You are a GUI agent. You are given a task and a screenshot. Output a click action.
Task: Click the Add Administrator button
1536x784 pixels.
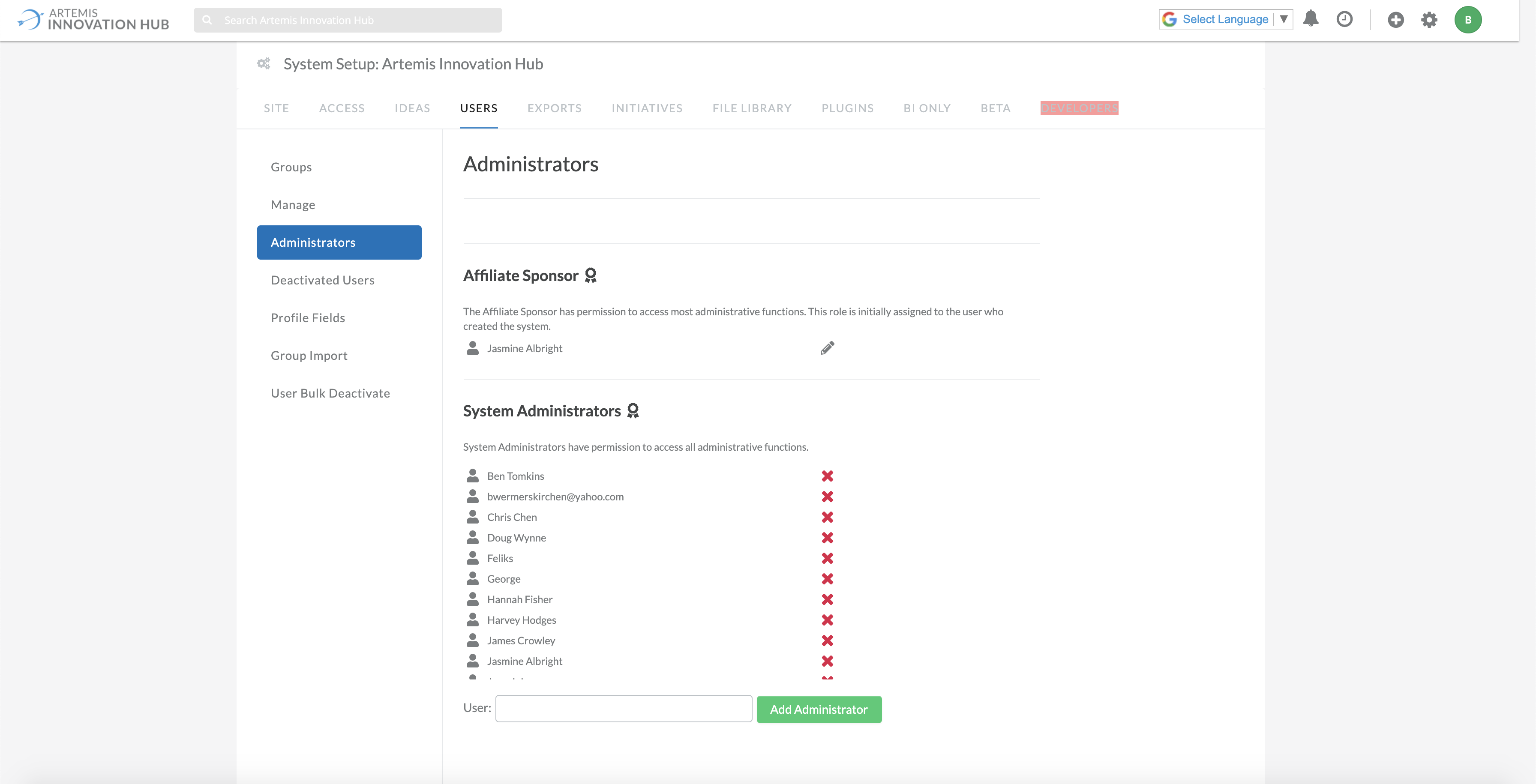coord(819,709)
